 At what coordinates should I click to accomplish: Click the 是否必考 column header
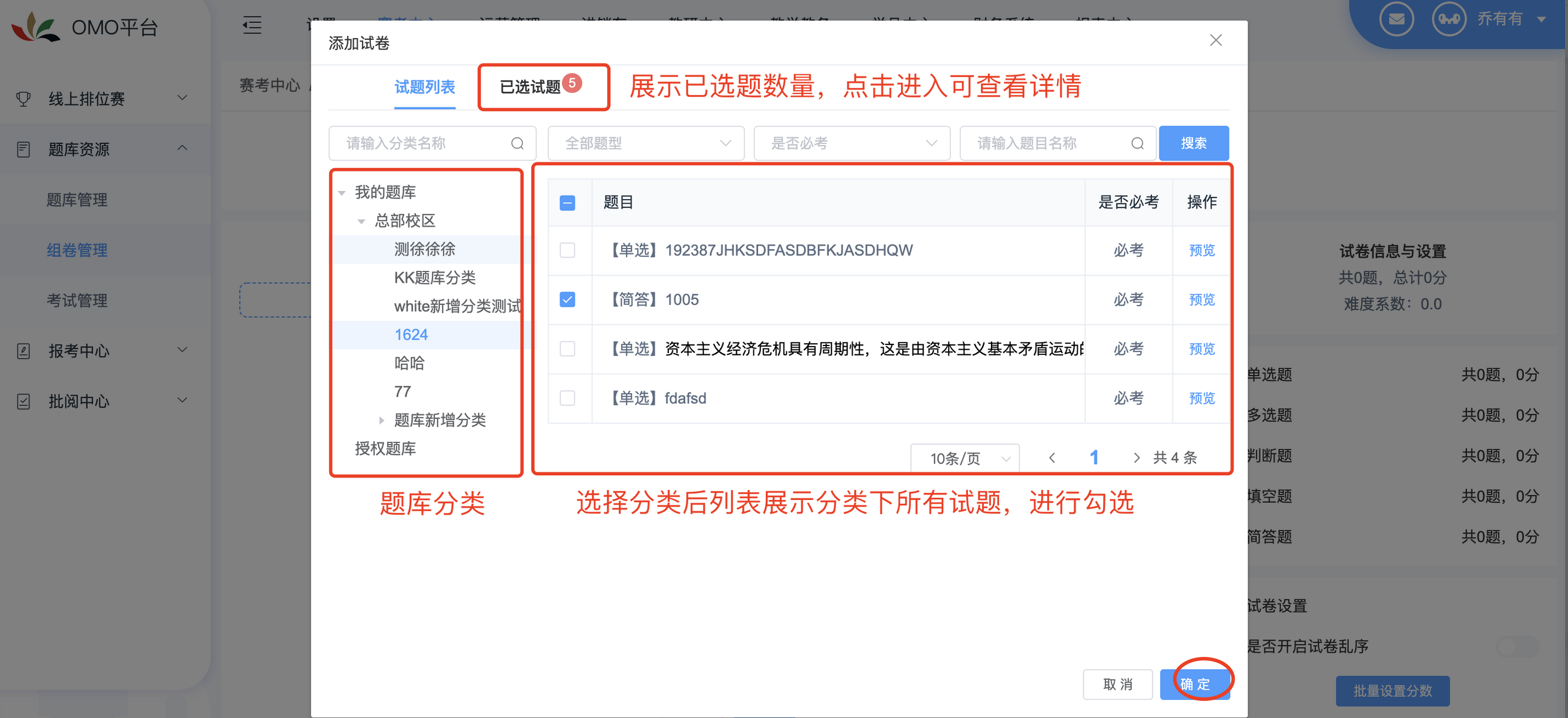[x=1128, y=202]
